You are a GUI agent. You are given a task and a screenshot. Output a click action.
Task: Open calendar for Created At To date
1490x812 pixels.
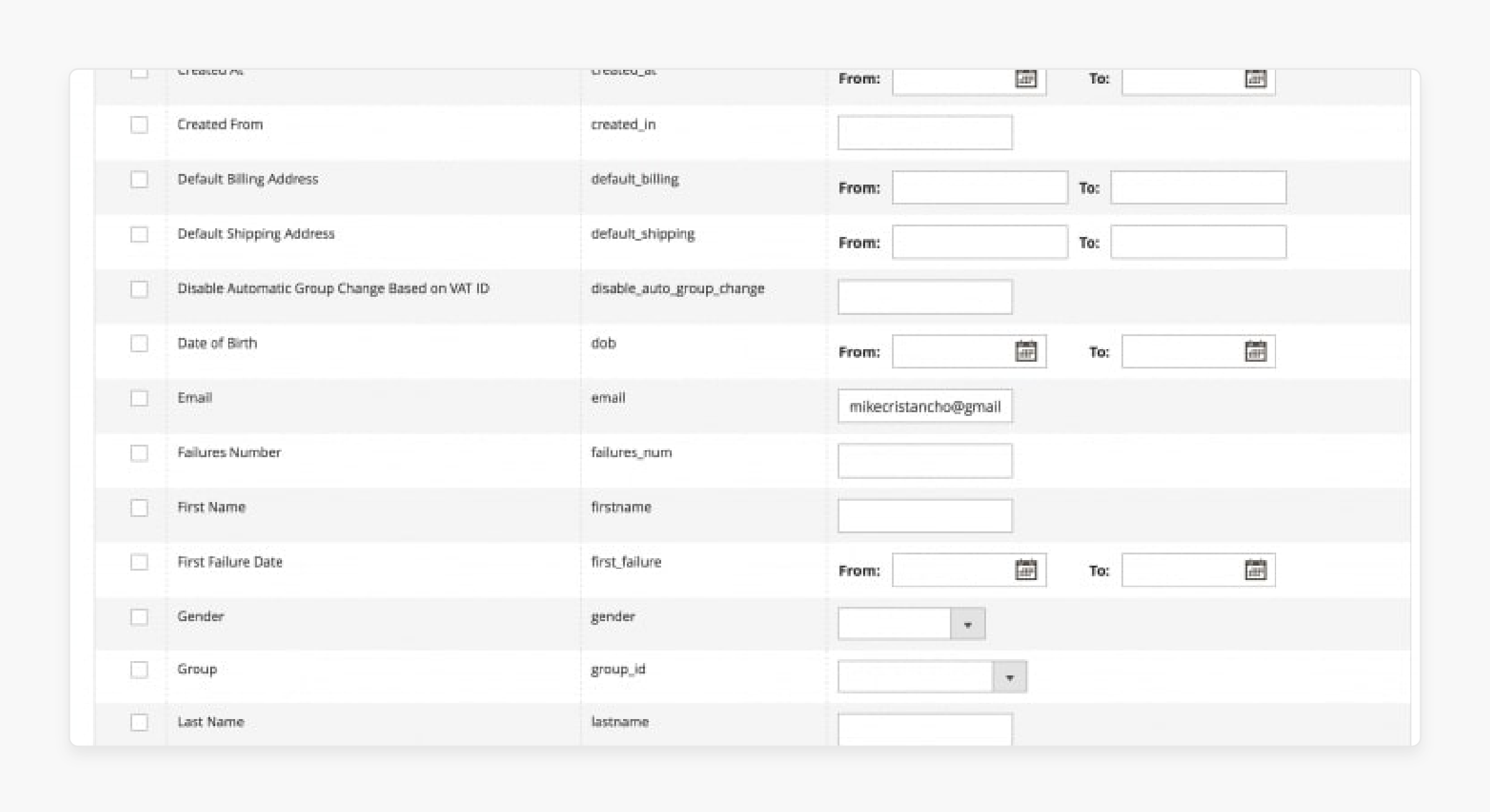pyautogui.click(x=1255, y=79)
